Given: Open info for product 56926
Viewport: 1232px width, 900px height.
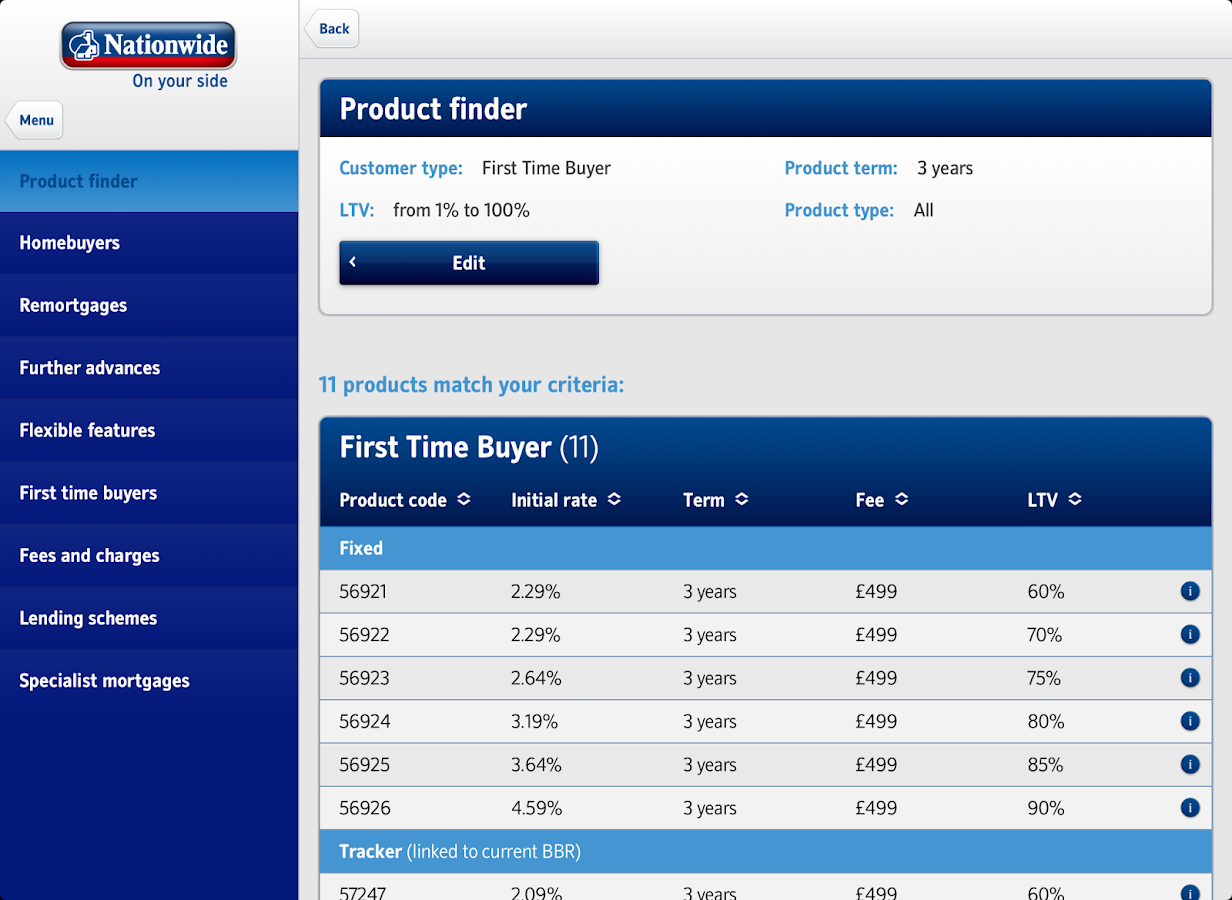Looking at the screenshot, I should (1190, 807).
